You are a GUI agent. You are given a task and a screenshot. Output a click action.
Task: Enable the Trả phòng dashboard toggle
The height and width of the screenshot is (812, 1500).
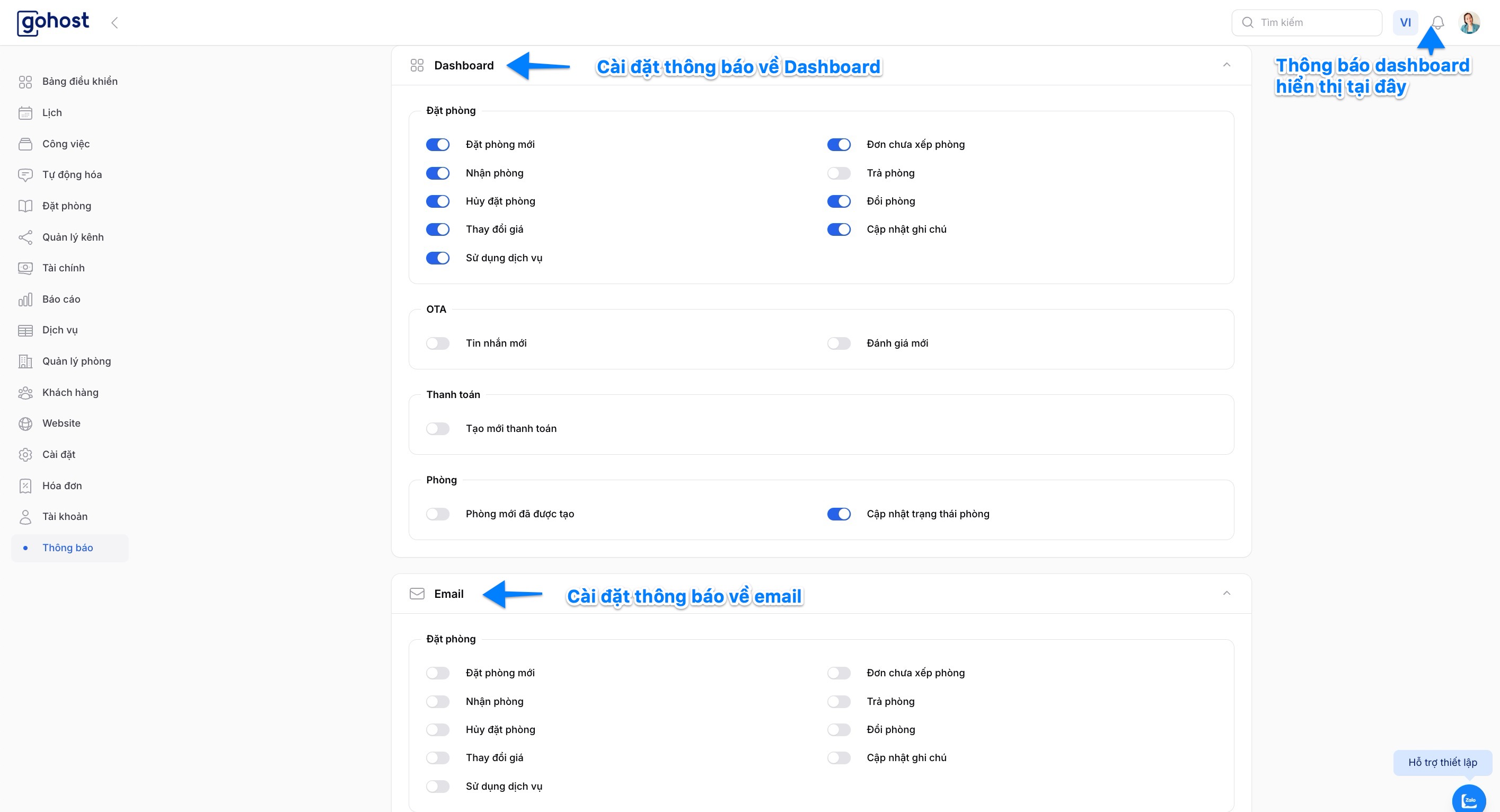tap(839, 173)
